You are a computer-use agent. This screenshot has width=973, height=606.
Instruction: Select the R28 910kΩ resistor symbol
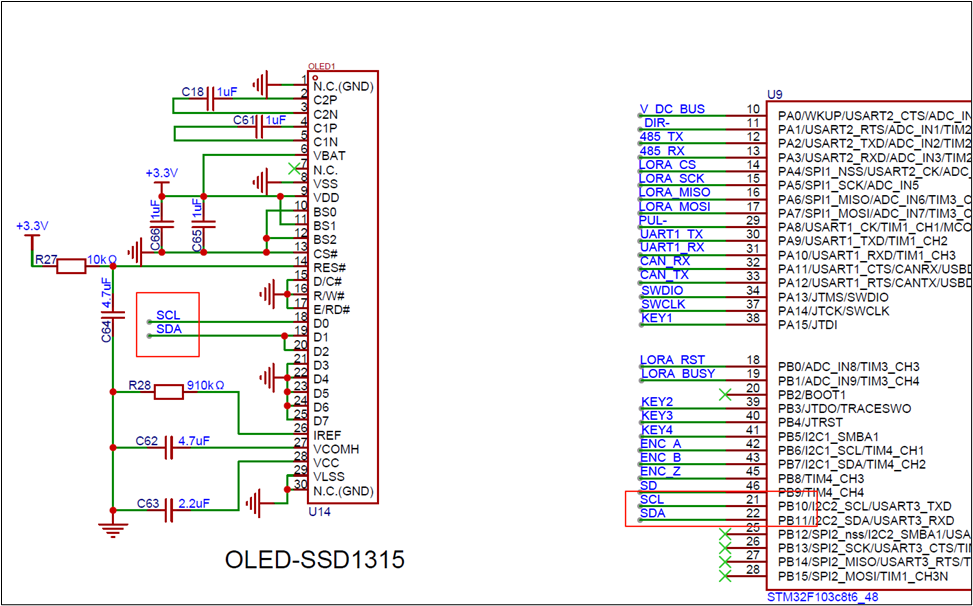click(169, 393)
